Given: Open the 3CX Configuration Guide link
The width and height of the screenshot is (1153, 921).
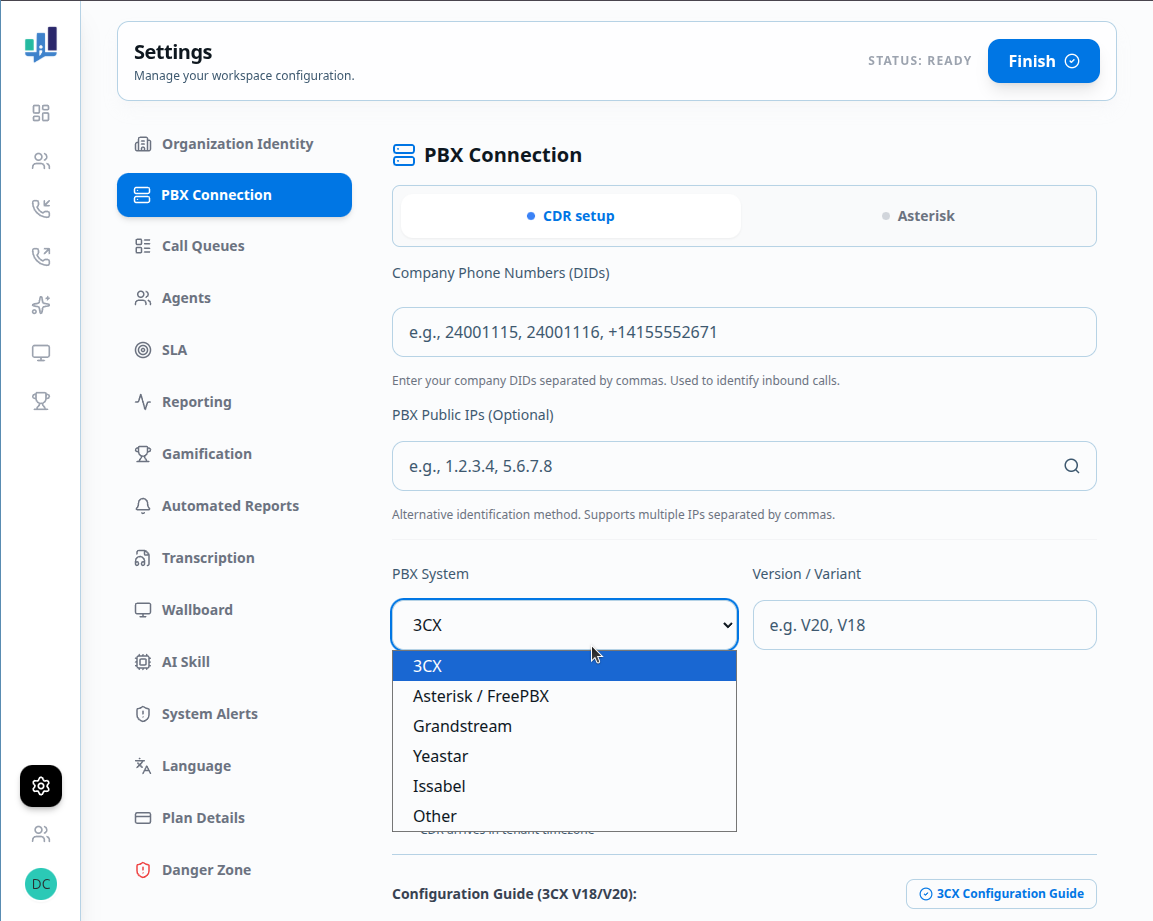Looking at the screenshot, I should [x=1002, y=894].
